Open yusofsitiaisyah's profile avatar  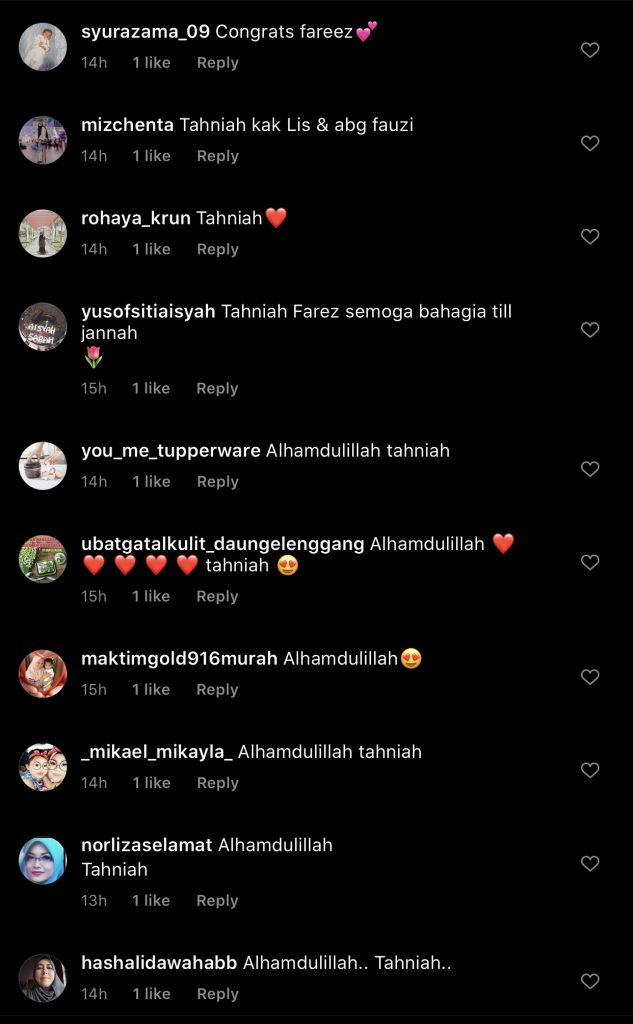42,327
